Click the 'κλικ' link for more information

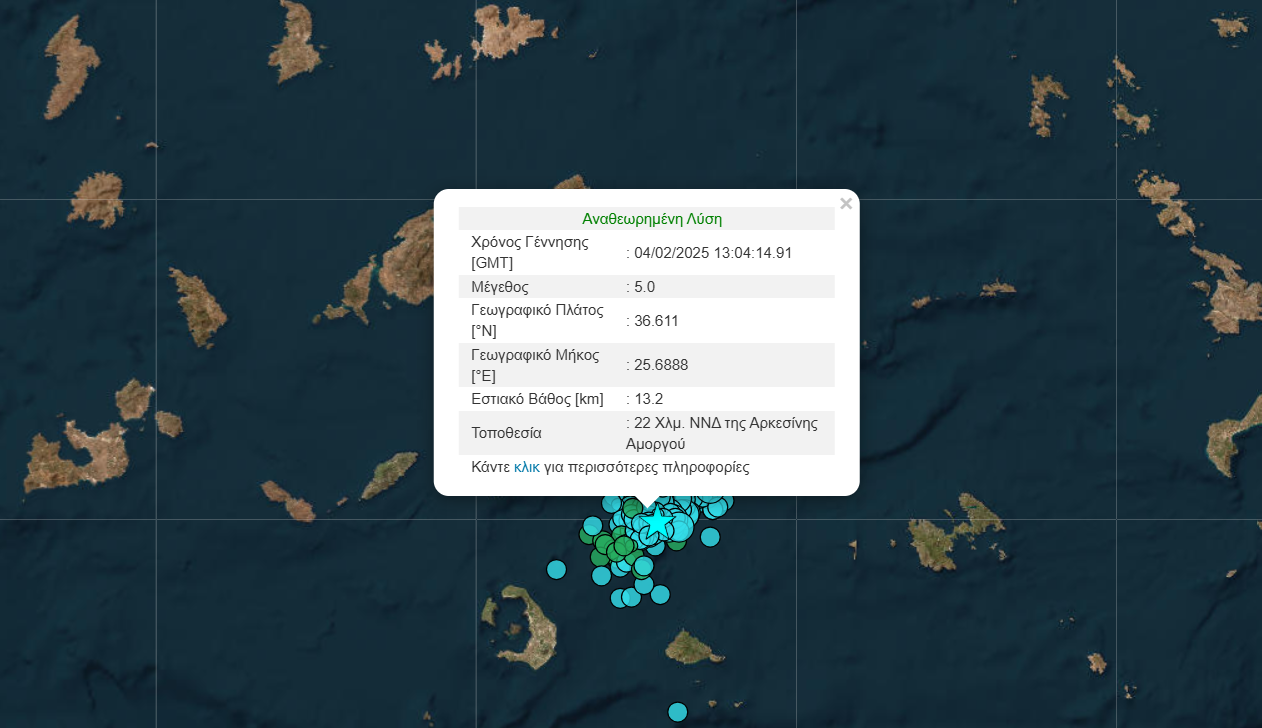click(x=526, y=467)
